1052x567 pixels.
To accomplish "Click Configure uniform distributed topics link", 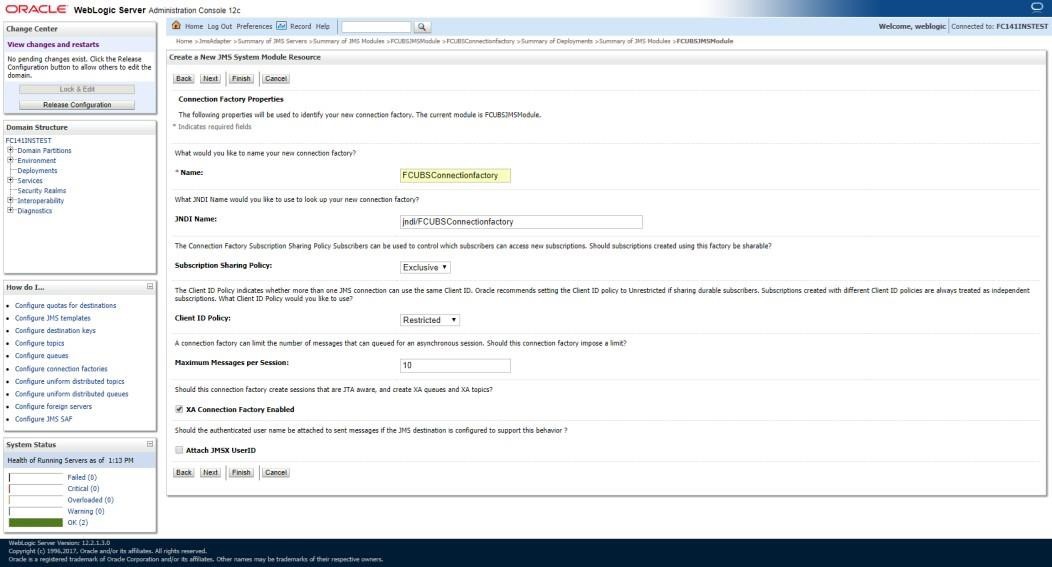I will (70, 381).
